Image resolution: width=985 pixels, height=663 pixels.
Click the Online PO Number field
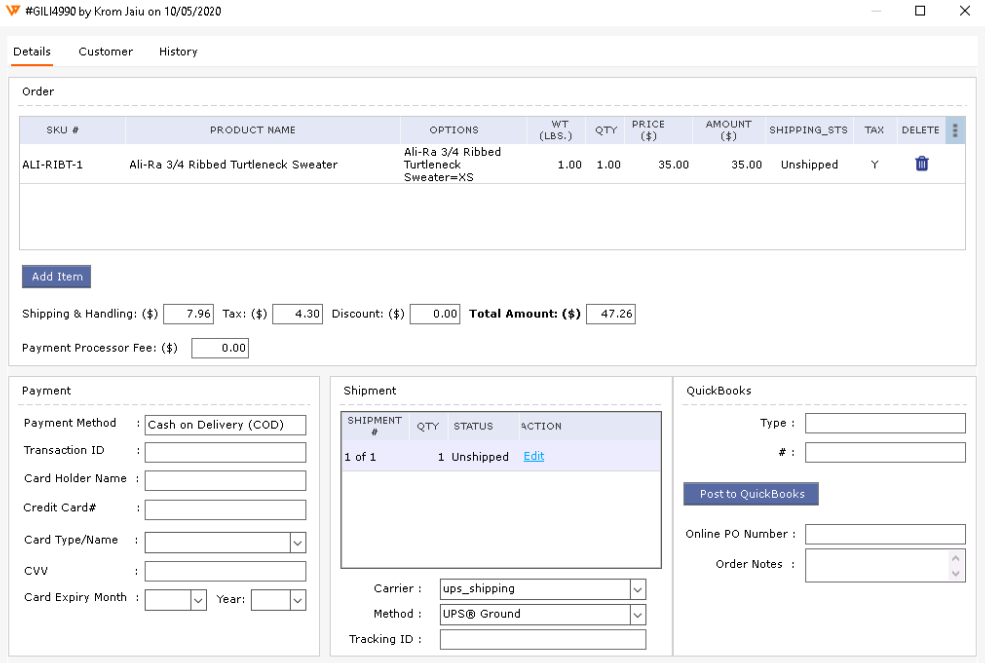pyautogui.click(x=885, y=534)
